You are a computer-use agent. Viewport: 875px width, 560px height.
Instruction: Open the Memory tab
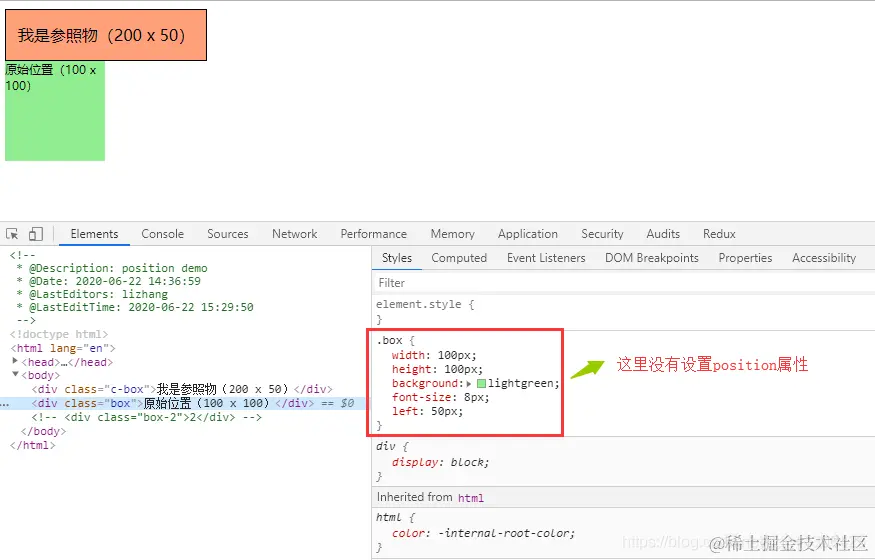coord(453,234)
